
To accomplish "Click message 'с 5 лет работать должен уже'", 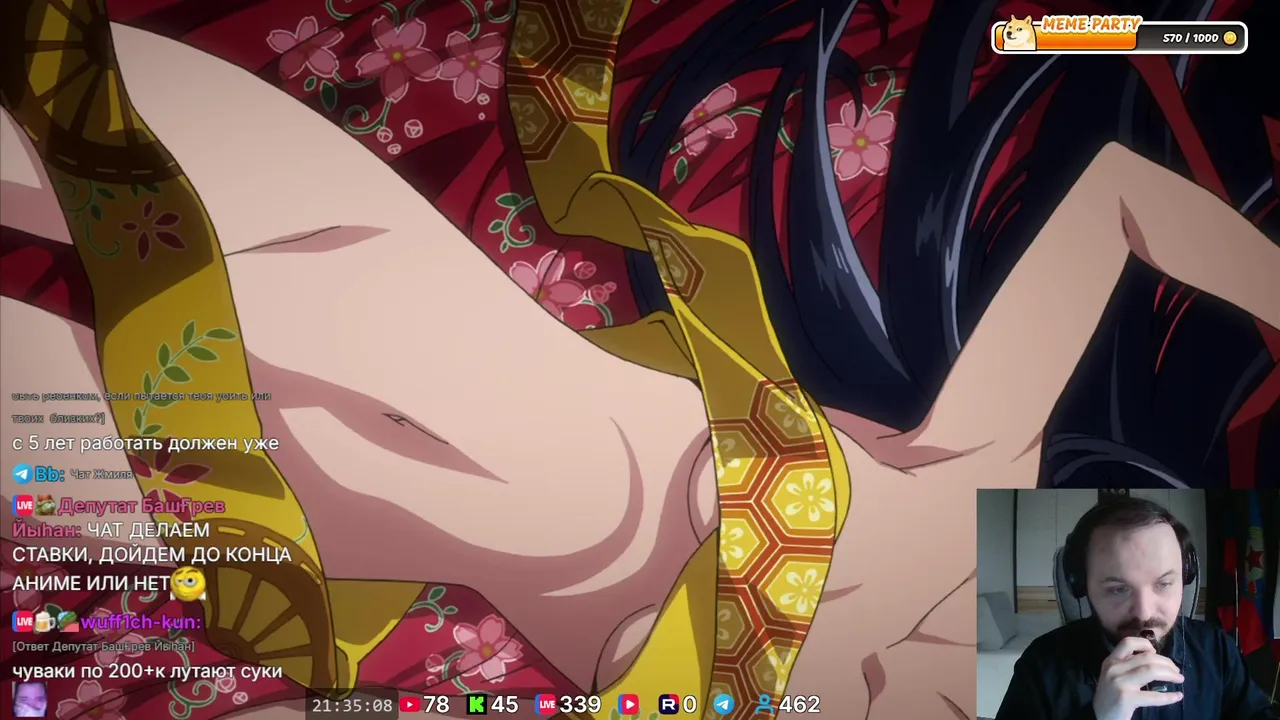I will [x=145, y=443].
